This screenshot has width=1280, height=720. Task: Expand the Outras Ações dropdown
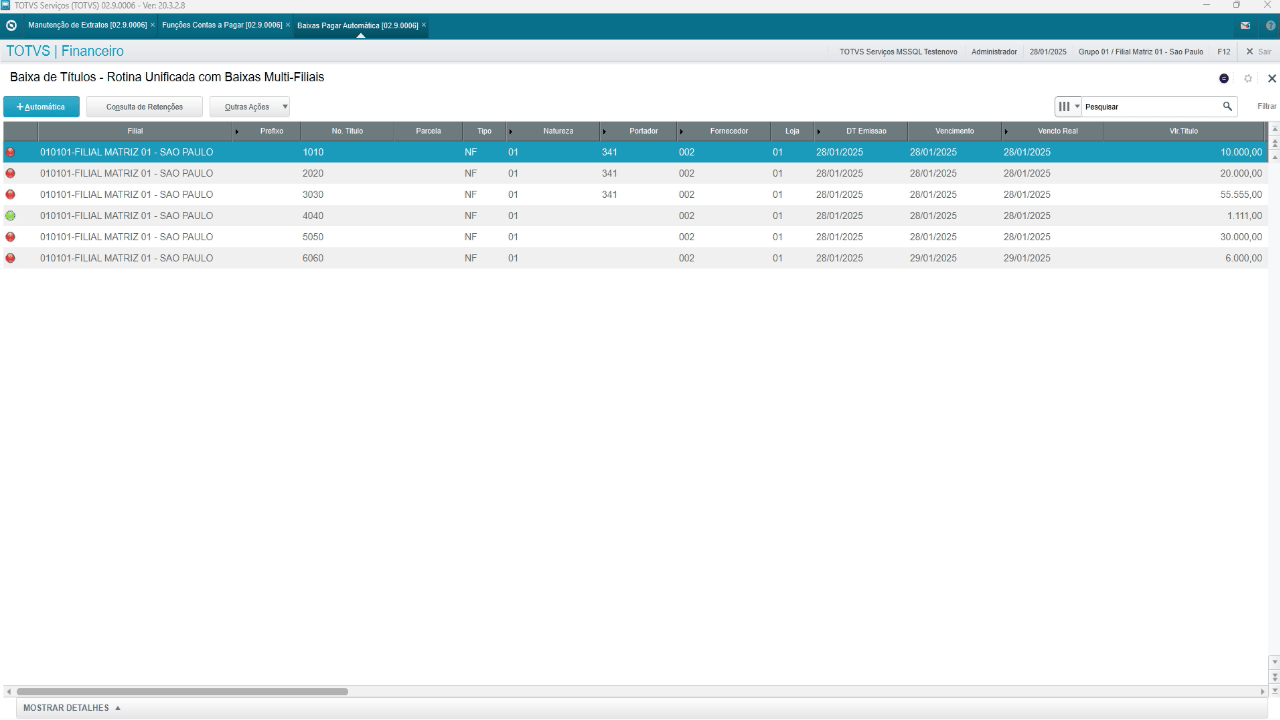pos(249,106)
